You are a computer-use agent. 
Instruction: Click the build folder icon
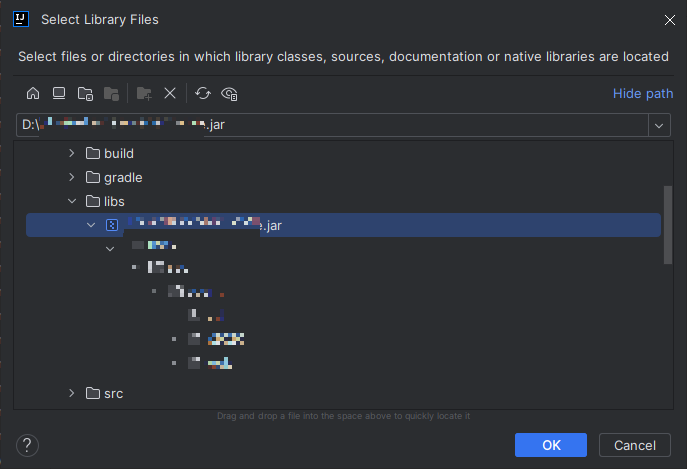tap(93, 153)
